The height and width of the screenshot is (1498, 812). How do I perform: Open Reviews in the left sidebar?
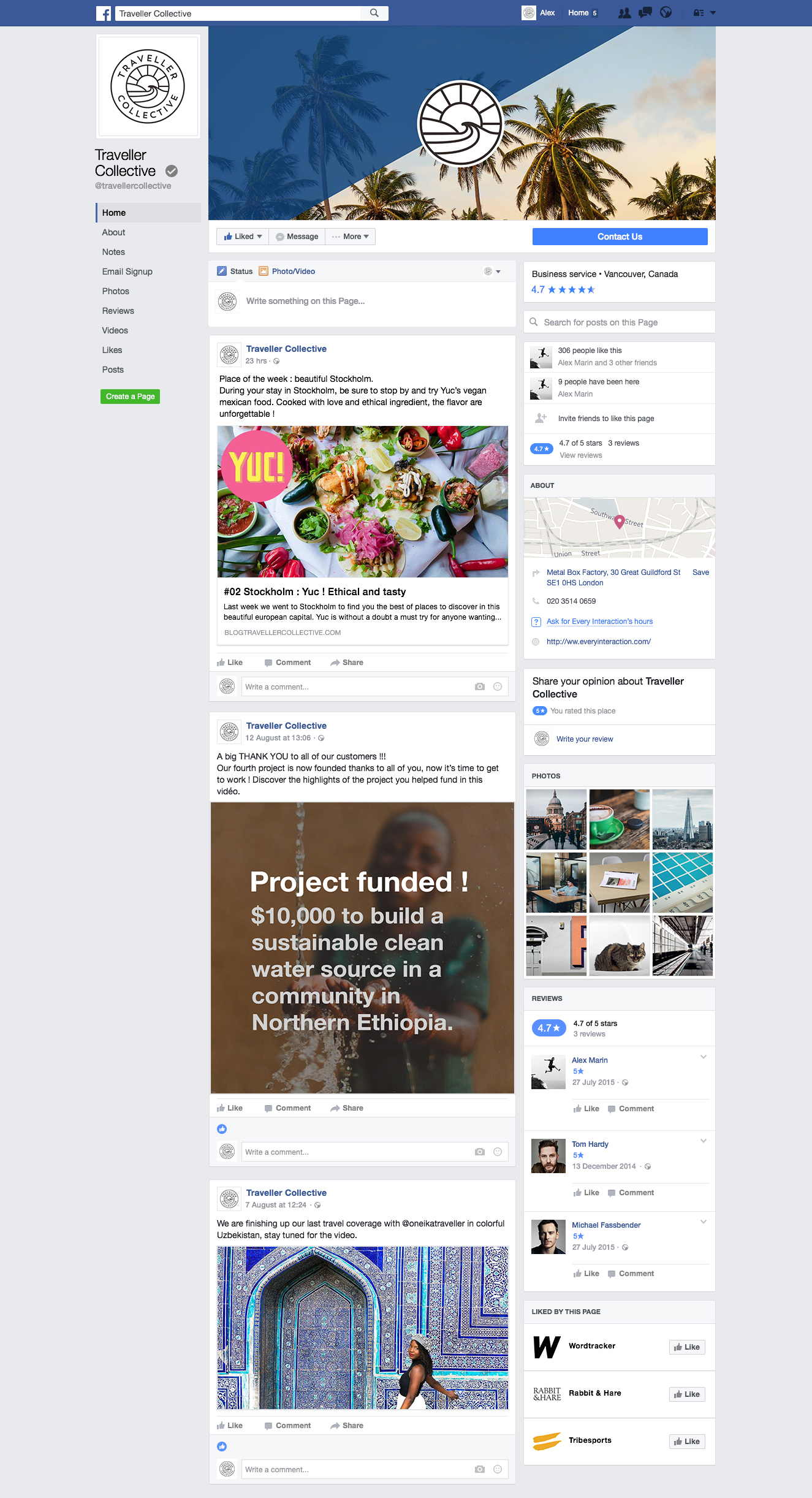tap(118, 311)
